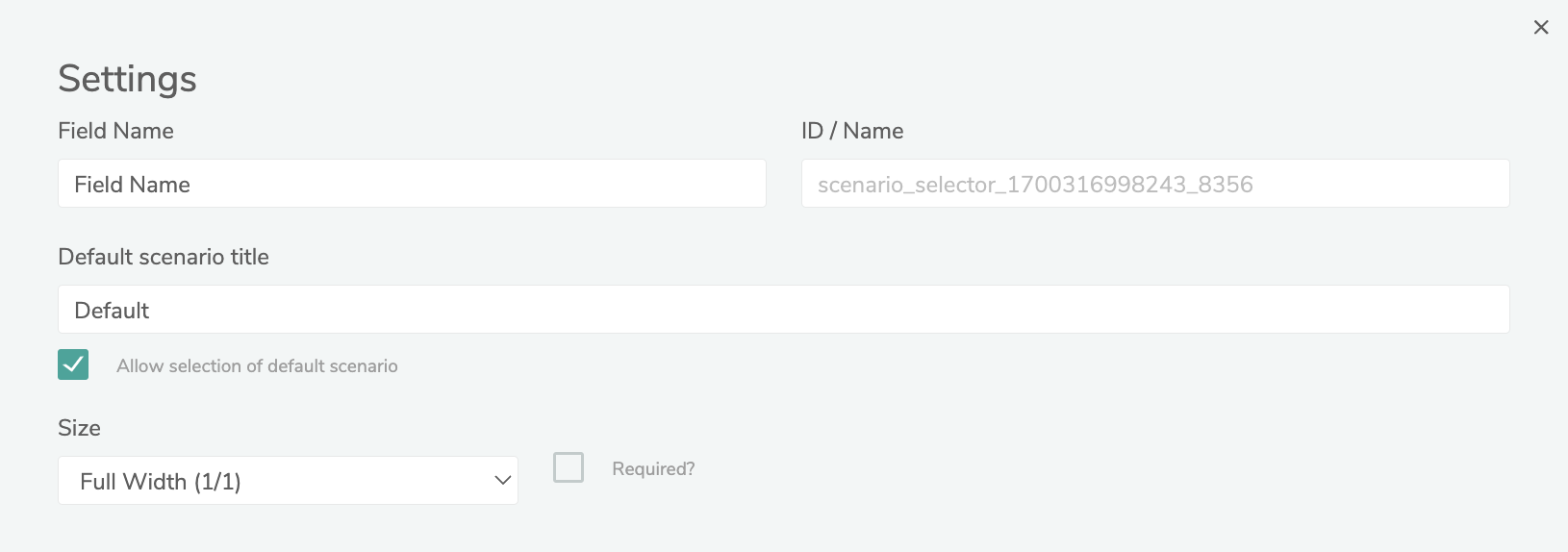Viewport: 1568px width, 552px height.
Task: Click the Default scenario title input
Action: pos(783,310)
